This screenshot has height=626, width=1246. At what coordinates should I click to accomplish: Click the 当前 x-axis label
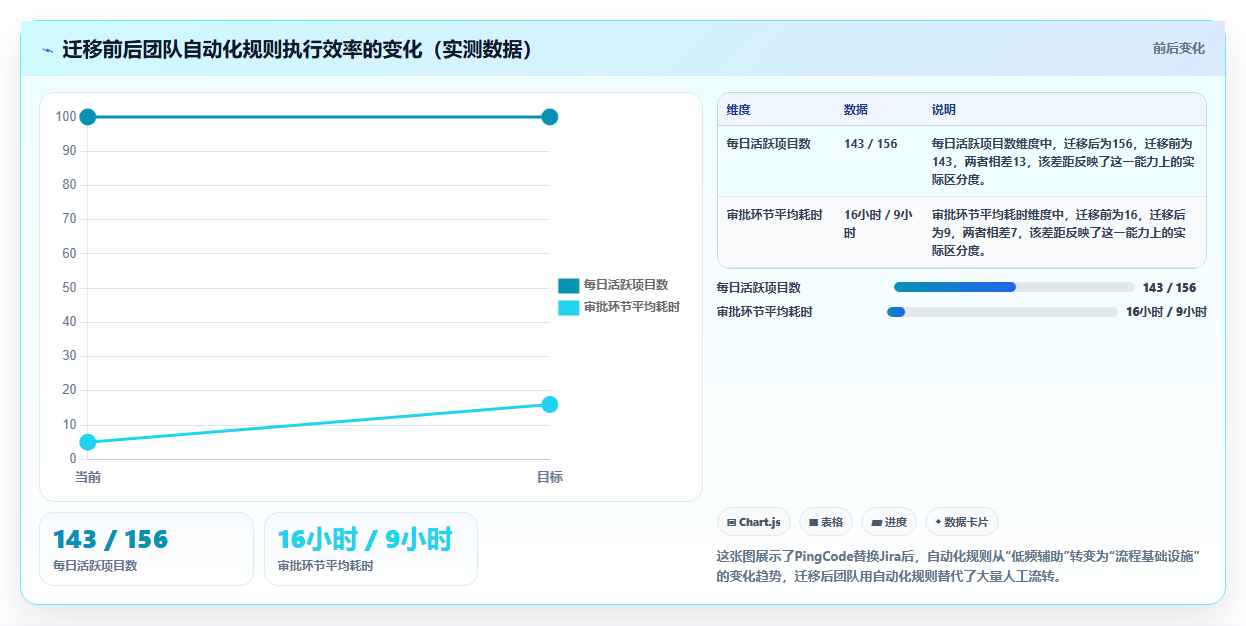[x=88, y=477]
